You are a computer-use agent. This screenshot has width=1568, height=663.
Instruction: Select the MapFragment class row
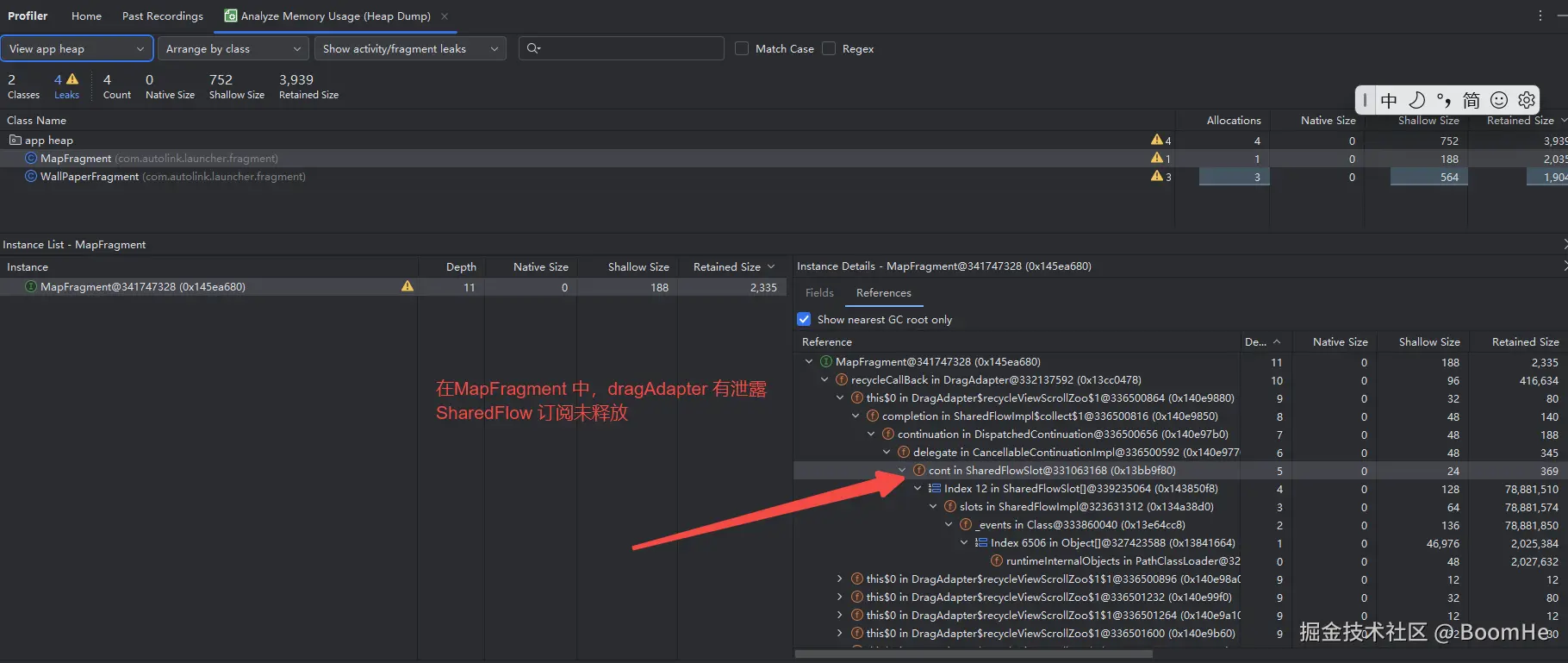tap(784, 158)
